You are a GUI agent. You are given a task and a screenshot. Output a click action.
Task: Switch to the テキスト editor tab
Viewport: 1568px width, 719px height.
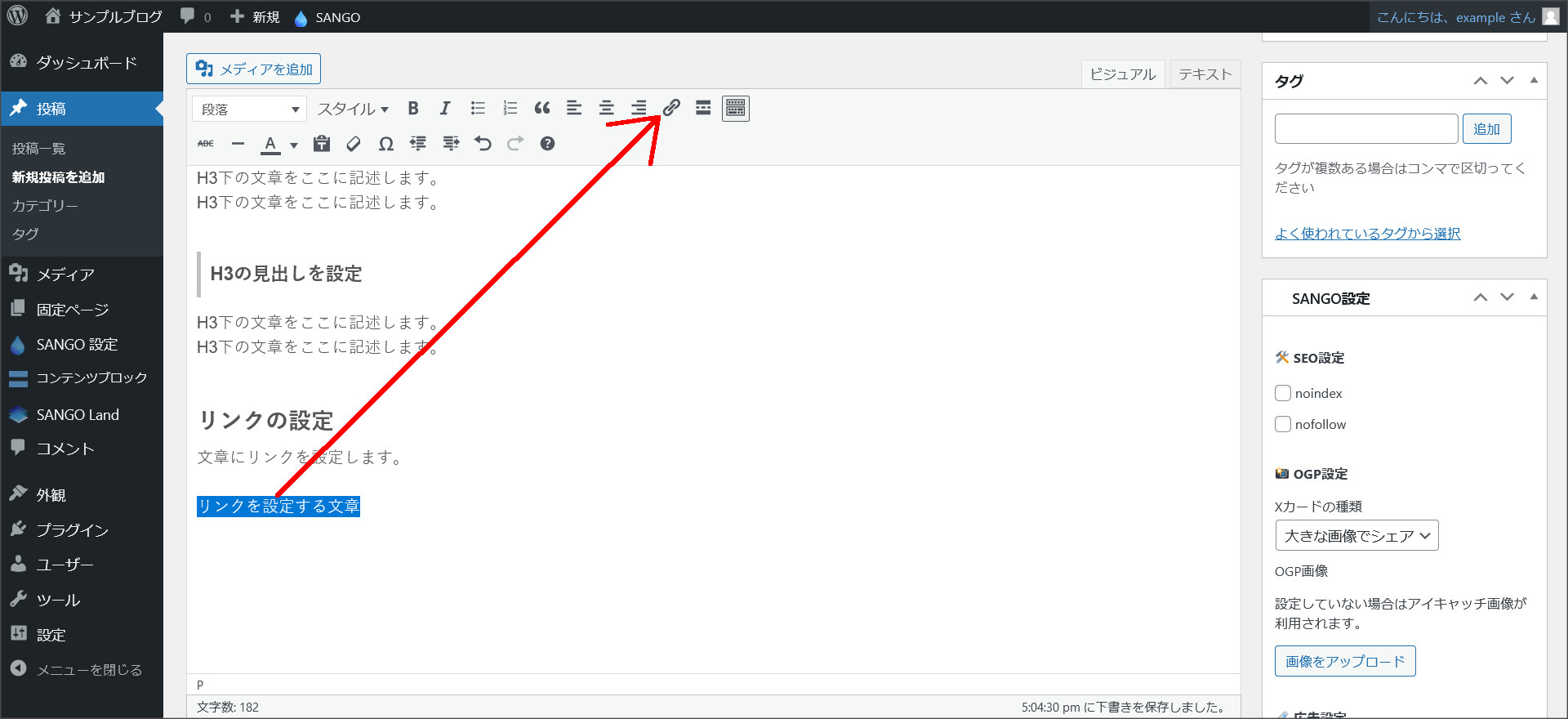(x=1205, y=74)
